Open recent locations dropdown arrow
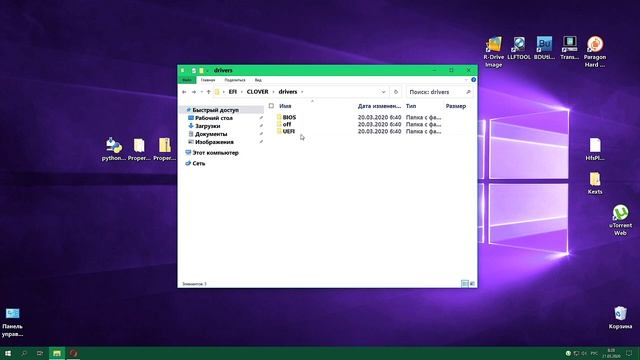Image resolution: width=640 pixels, height=360 pixels. pyautogui.click(x=201, y=92)
